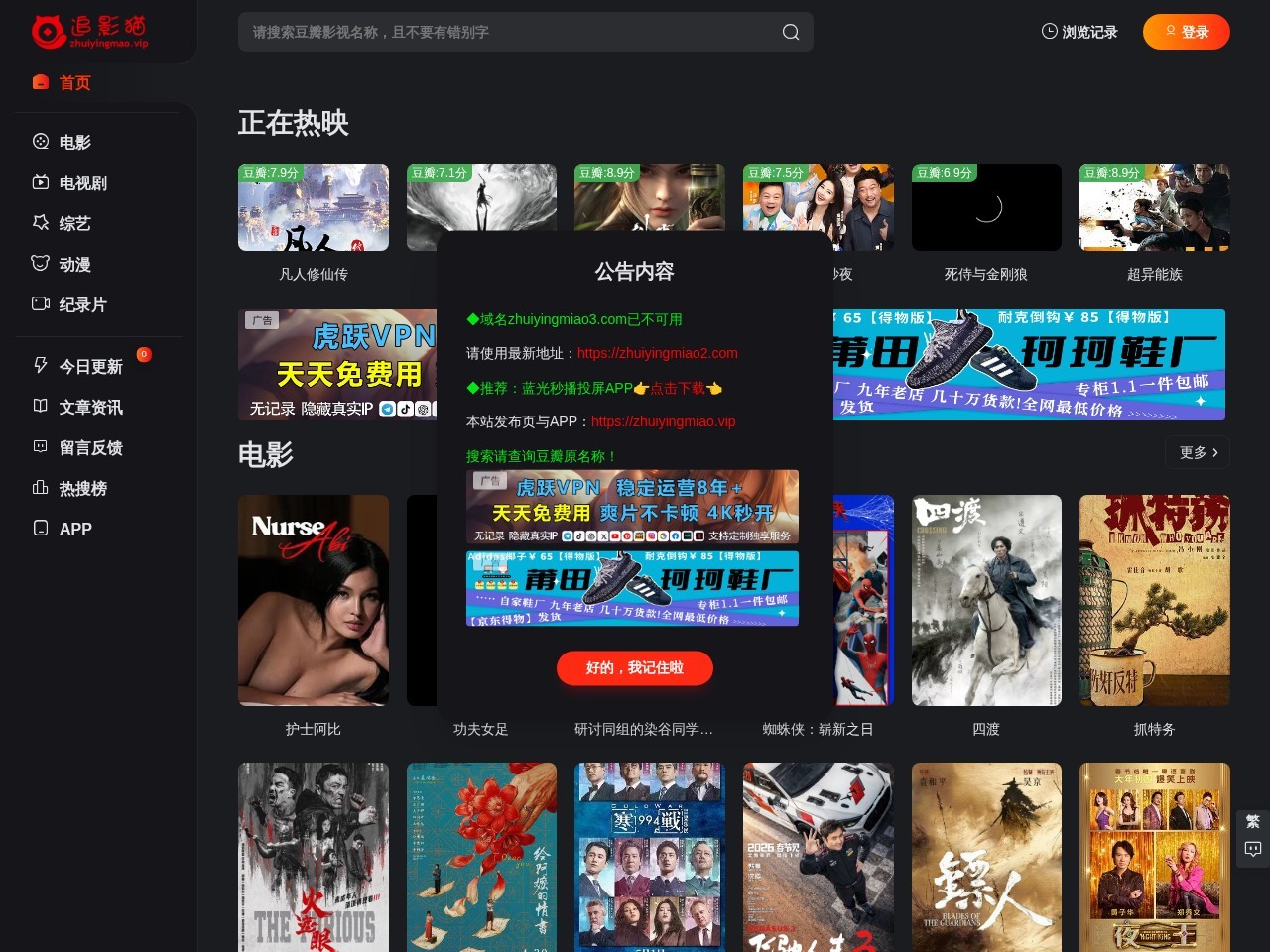Viewport: 1270px width, 952px height.
Task: Click the 可可鞋厂 shoe ad banner on page
Action: point(1029,365)
